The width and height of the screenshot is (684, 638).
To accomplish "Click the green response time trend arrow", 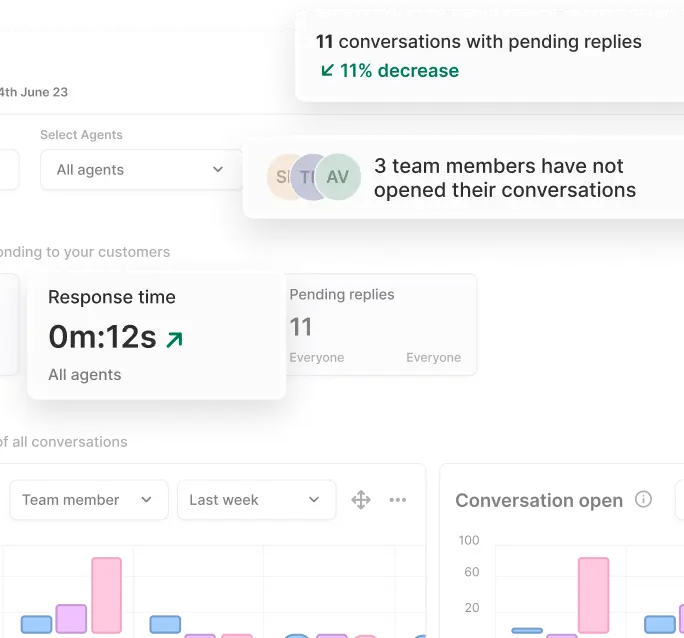I will pos(174,340).
